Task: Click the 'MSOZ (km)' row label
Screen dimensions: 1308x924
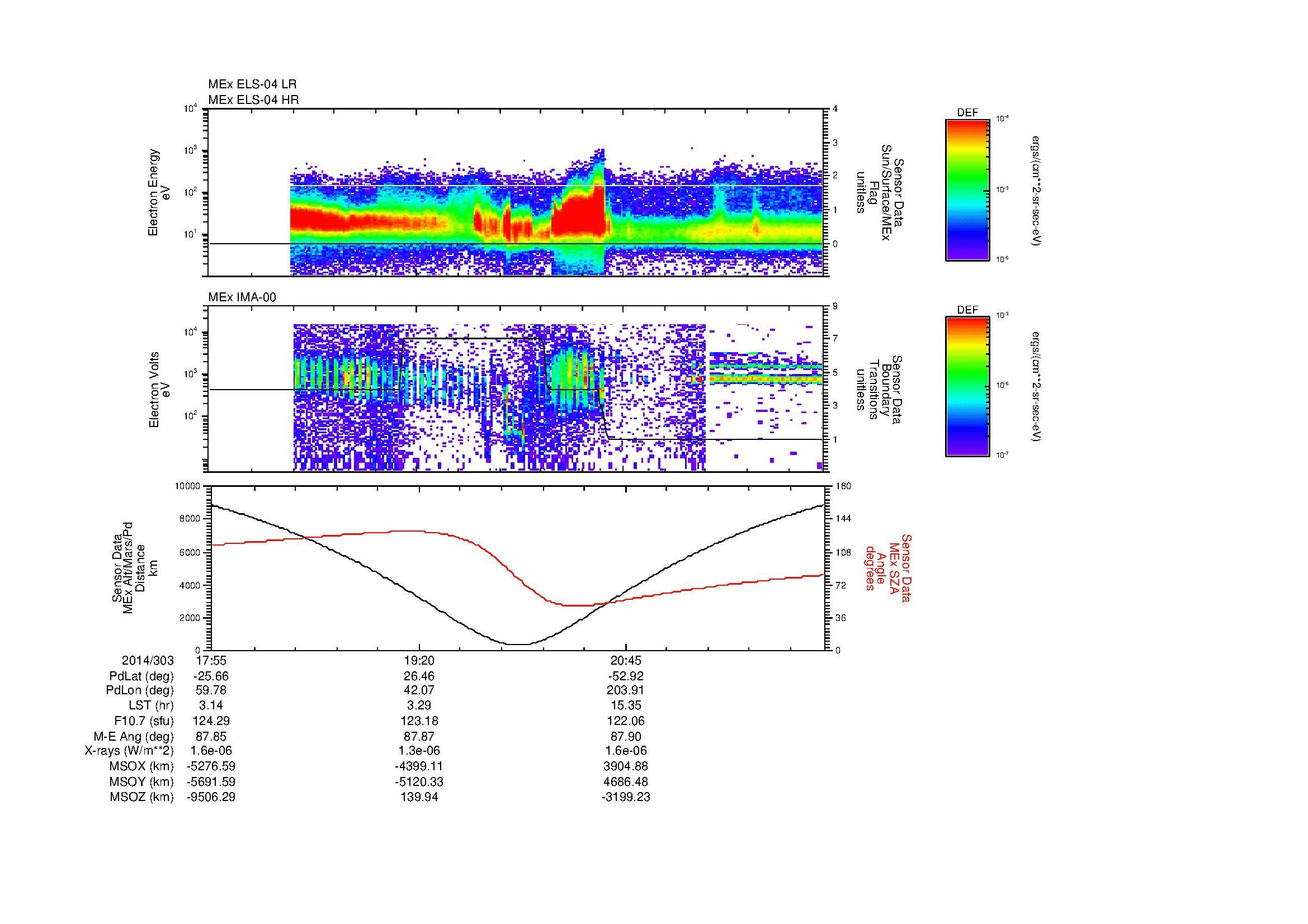Action: click(x=141, y=797)
